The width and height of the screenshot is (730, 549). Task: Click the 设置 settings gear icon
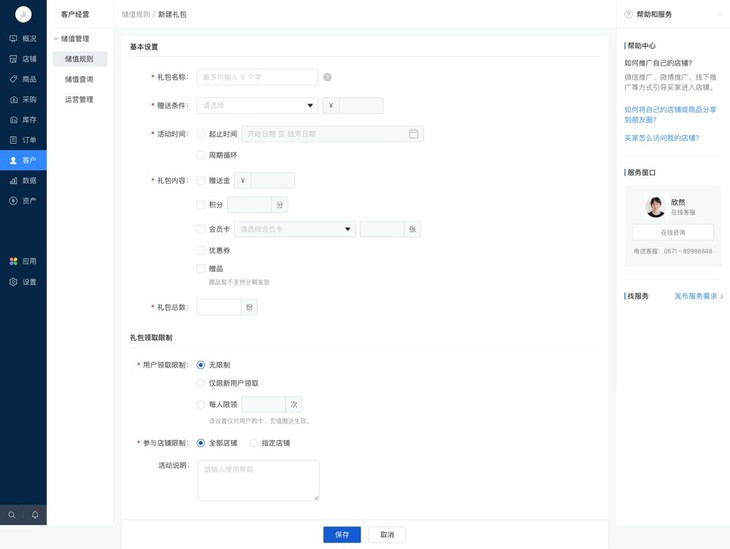13,282
